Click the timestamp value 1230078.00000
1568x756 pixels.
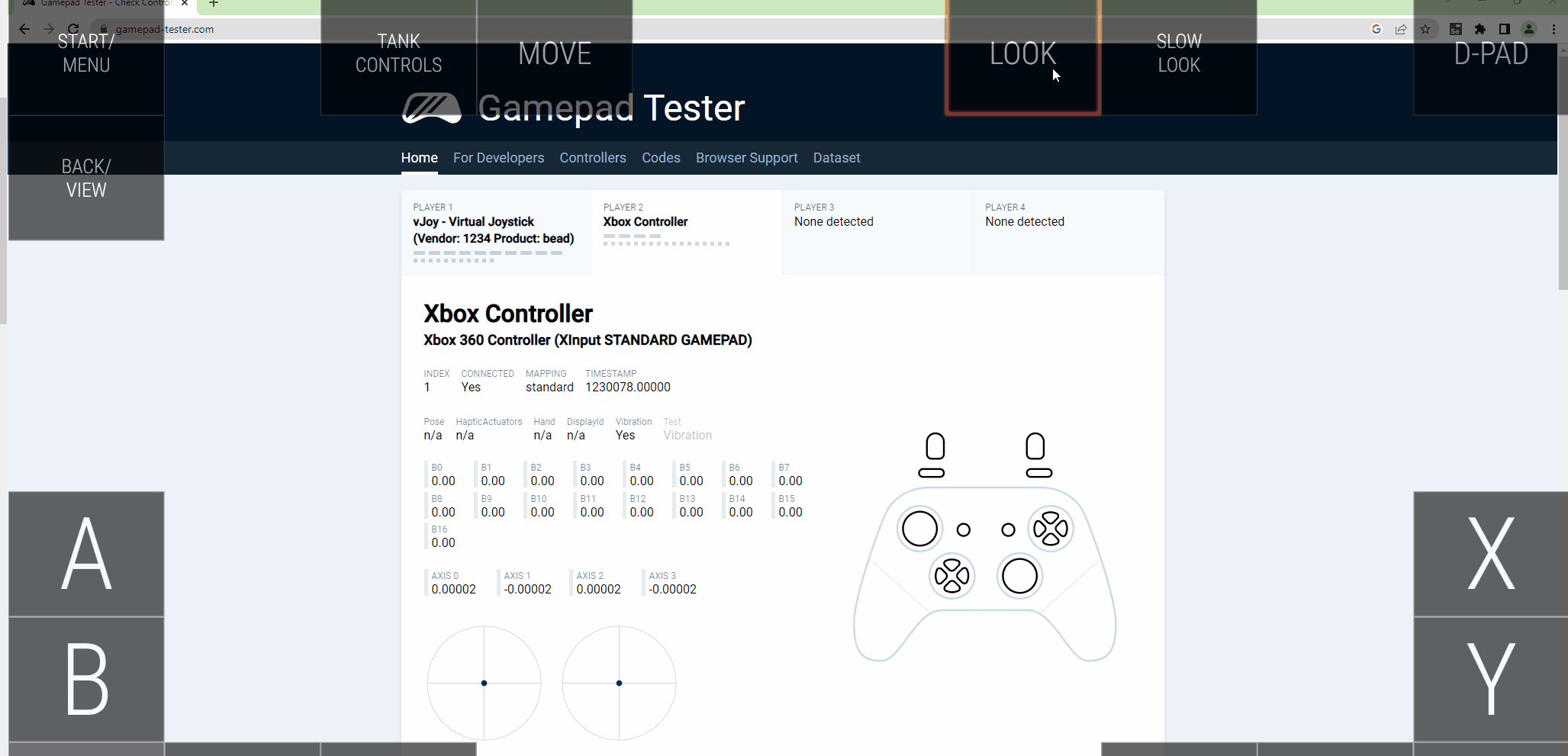click(x=627, y=388)
